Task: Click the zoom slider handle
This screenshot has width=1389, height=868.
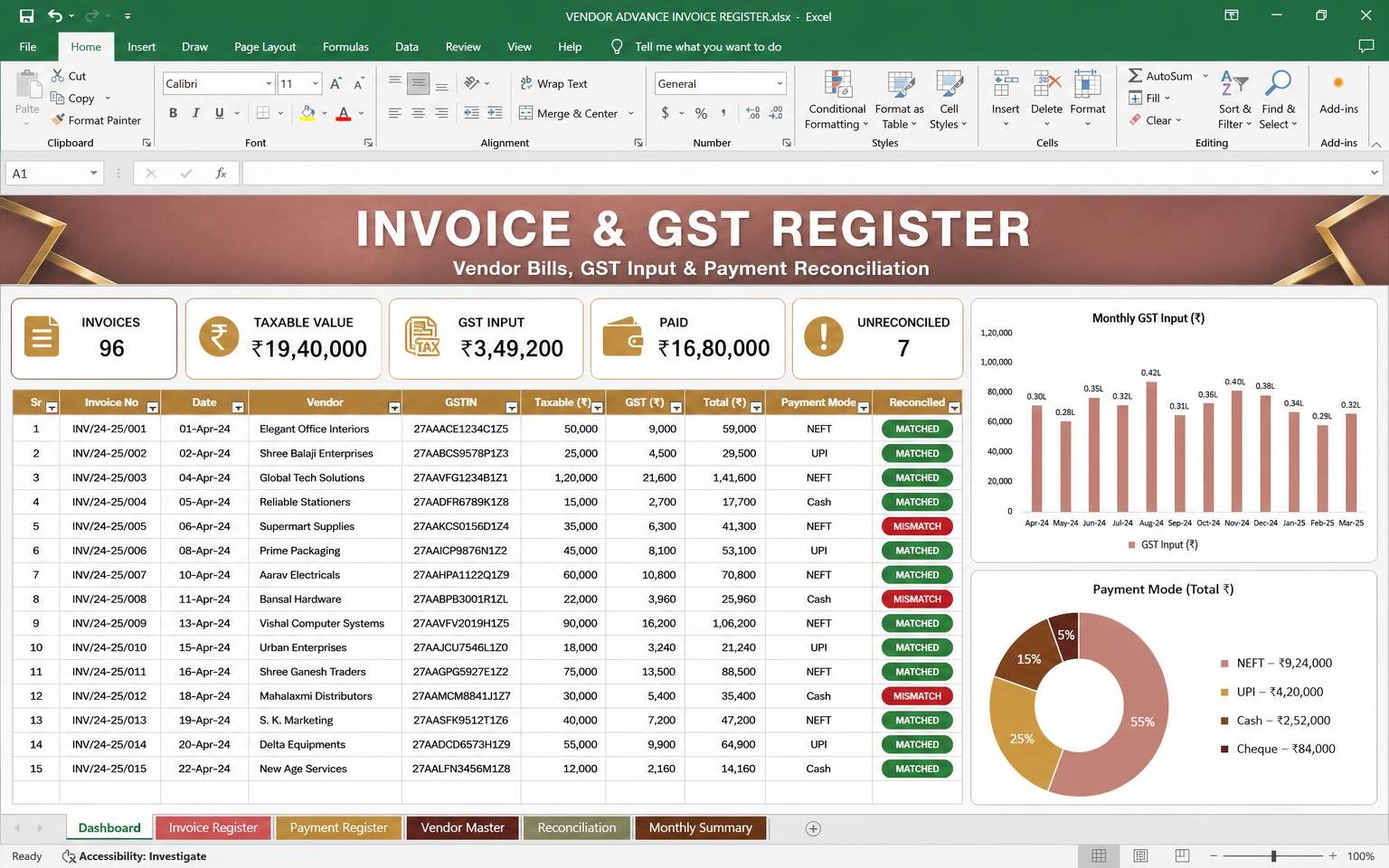Action: tap(1273, 855)
